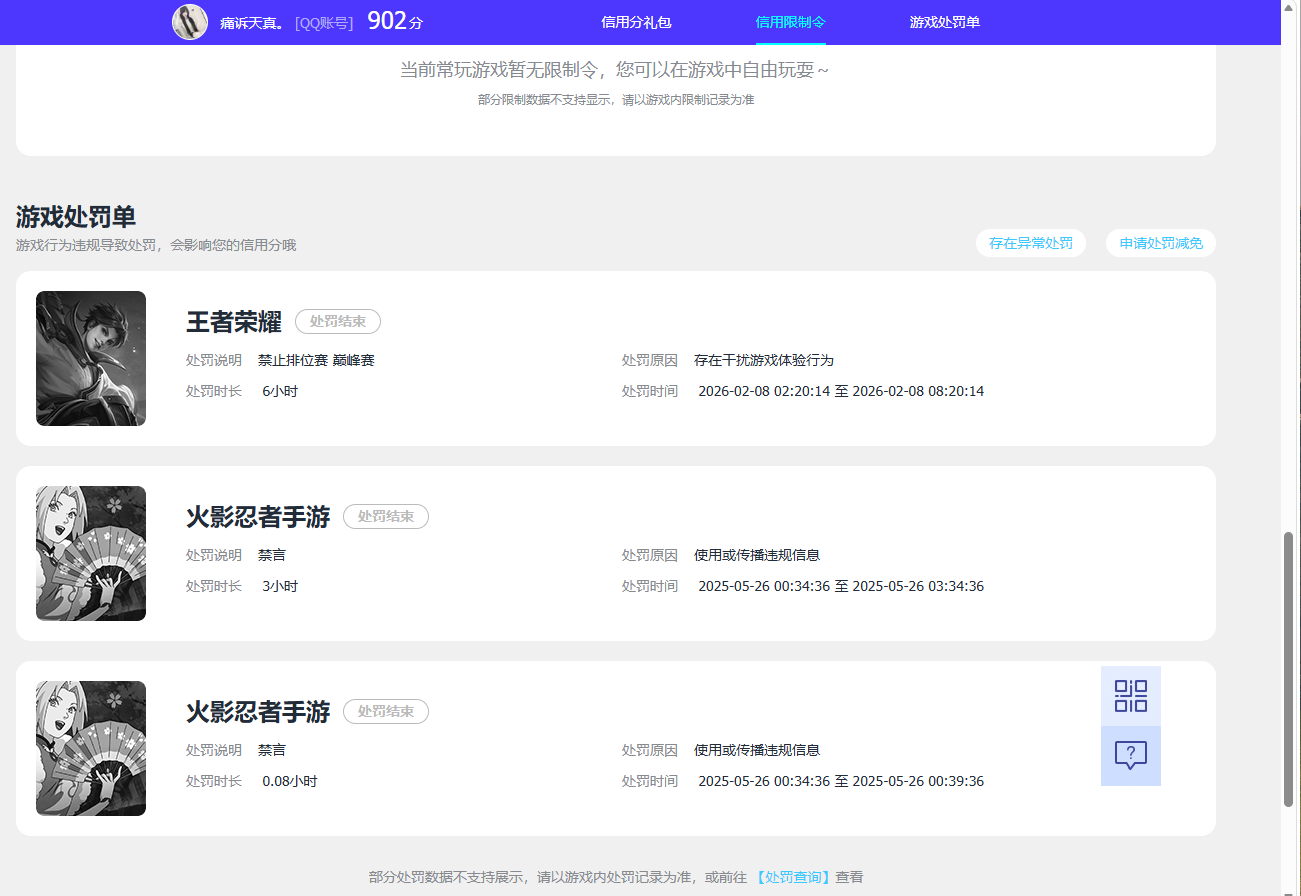
Task: Click the 禁言 text on the 3小时 card
Action: tap(272, 555)
